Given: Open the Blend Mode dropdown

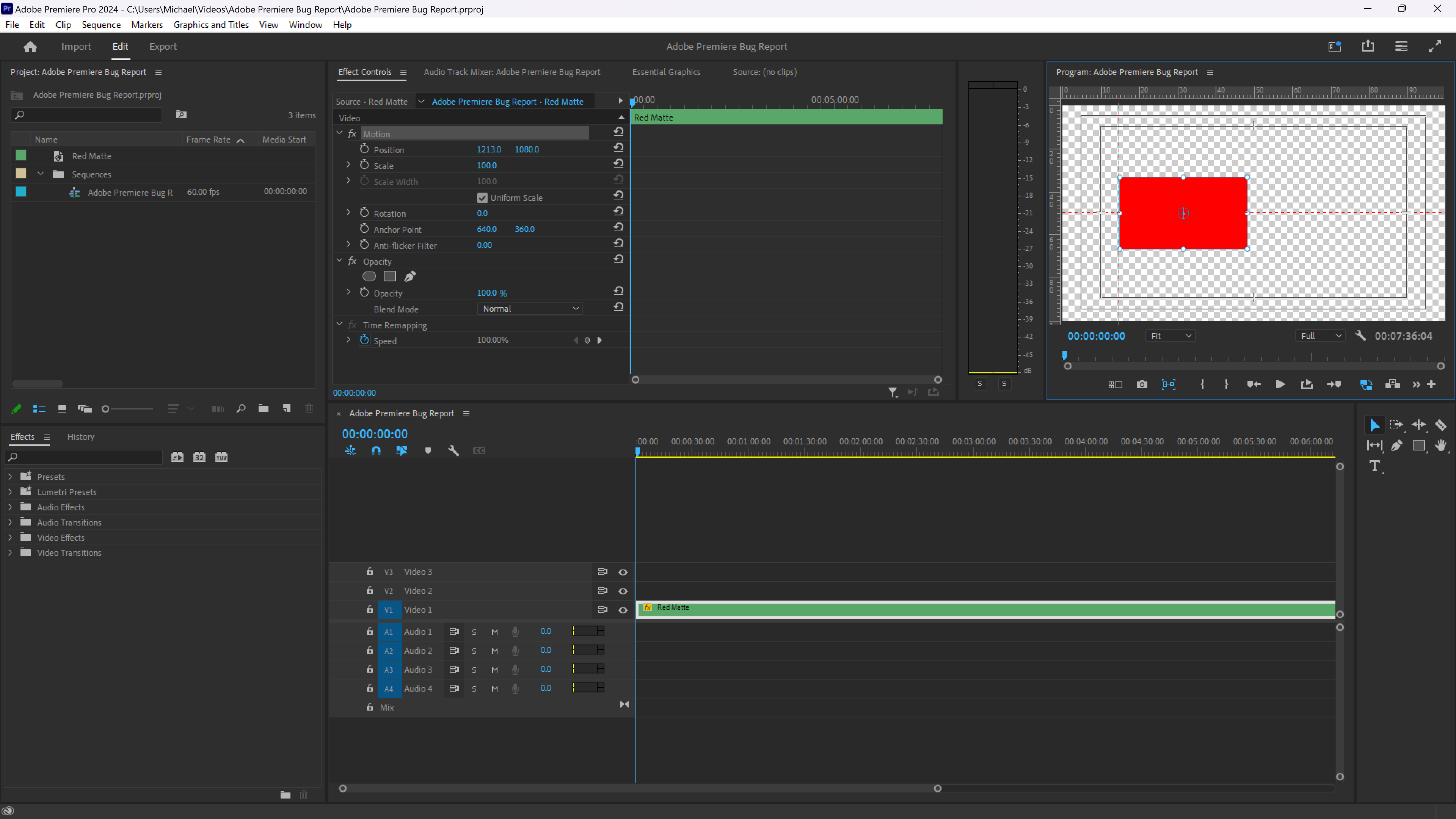Looking at the screenshot, I should 530,309.
